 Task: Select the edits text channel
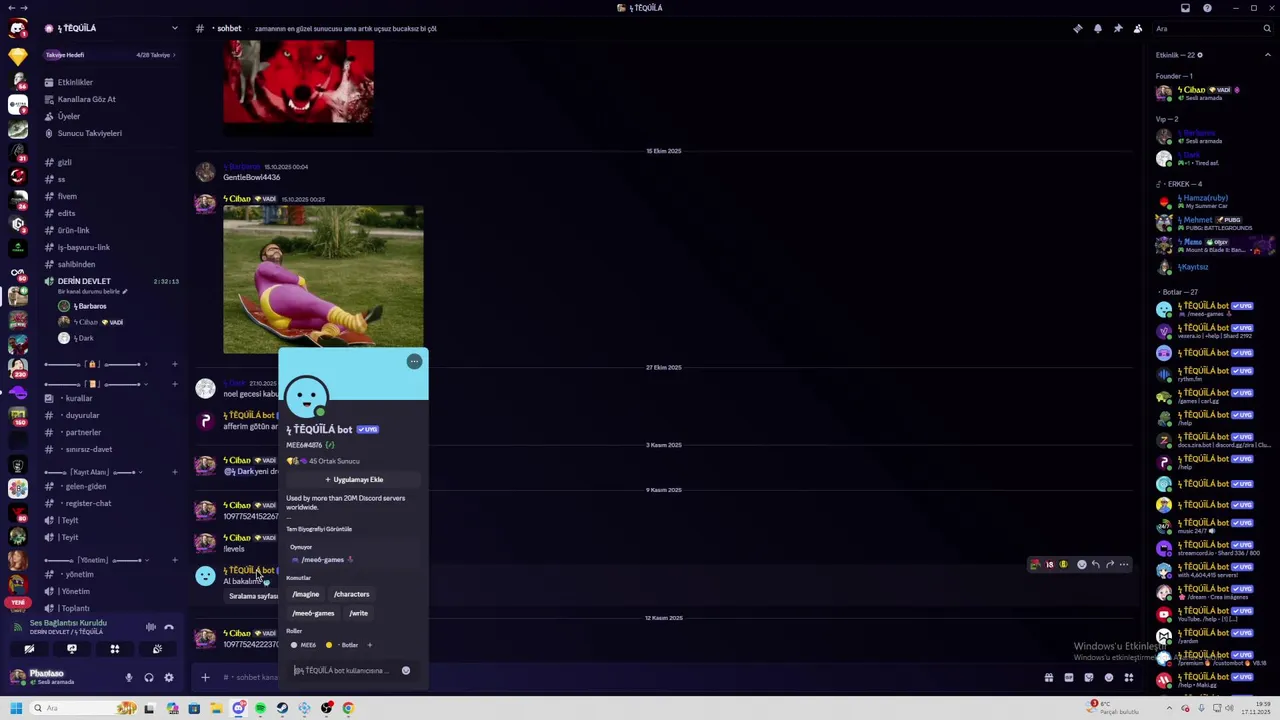[x=110, y=213]
